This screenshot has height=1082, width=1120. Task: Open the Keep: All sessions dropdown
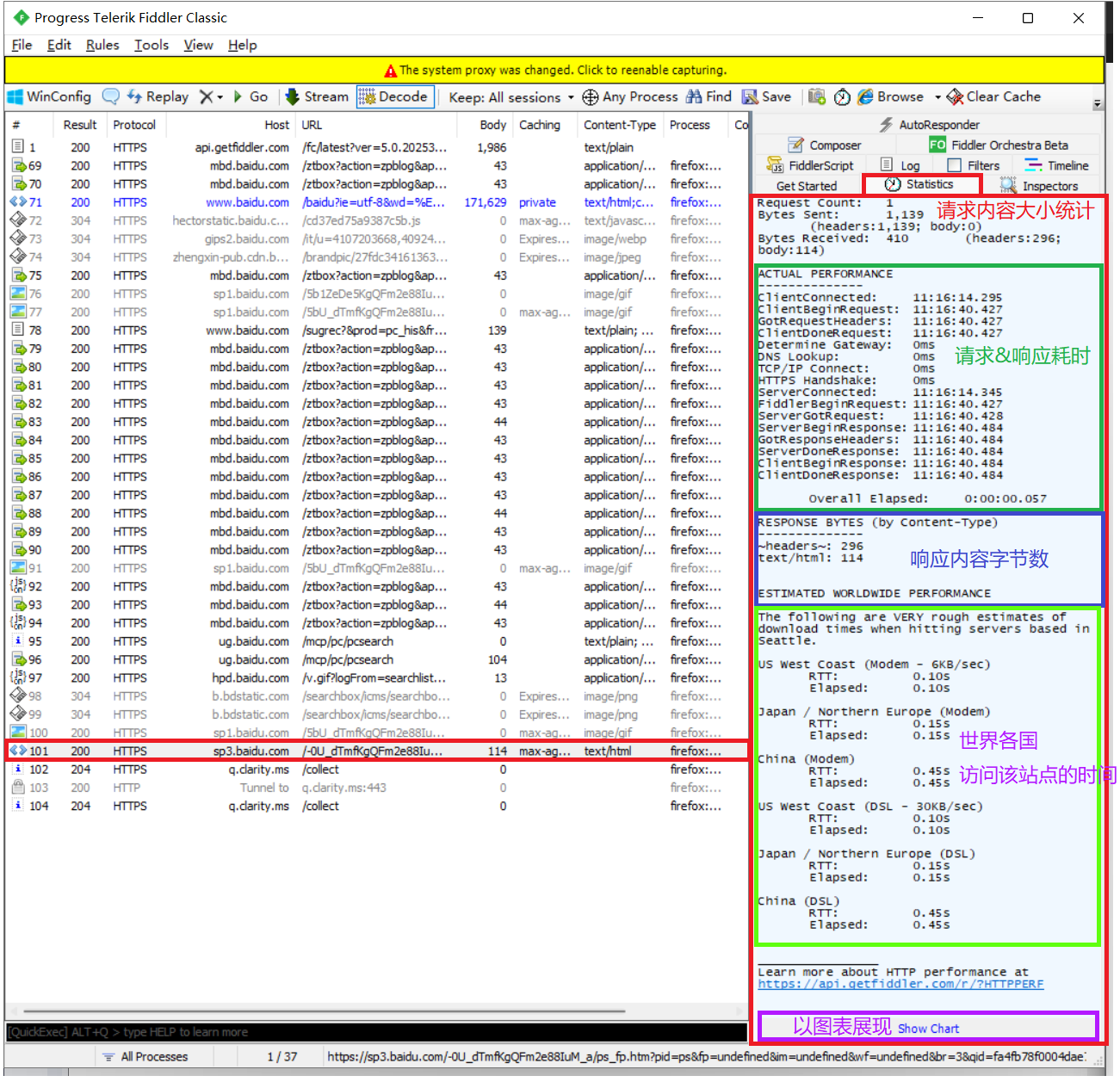[x=510, y=97]
